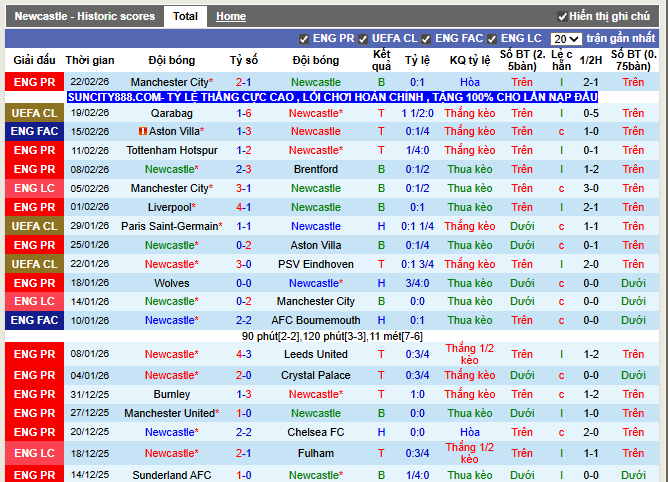Click the odds 0:1 3/4 in PSV row
This screenshot has height=482, width=668.
417,264
